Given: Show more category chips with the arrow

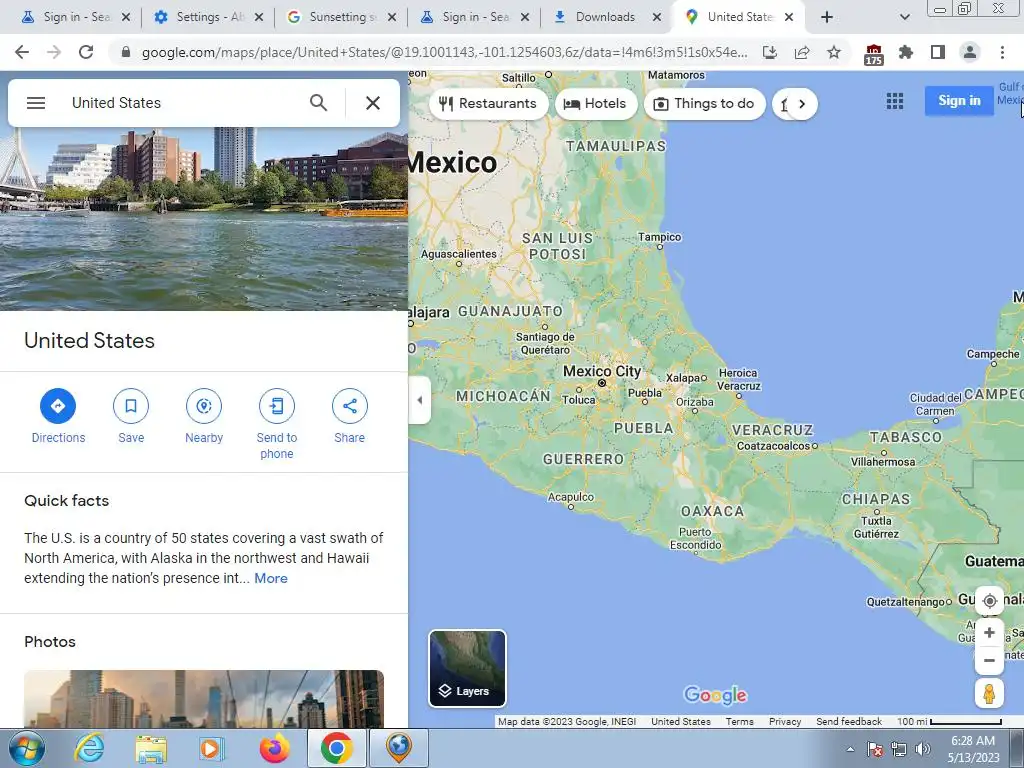Looking at the screenshot, I should tap(802, 104).
